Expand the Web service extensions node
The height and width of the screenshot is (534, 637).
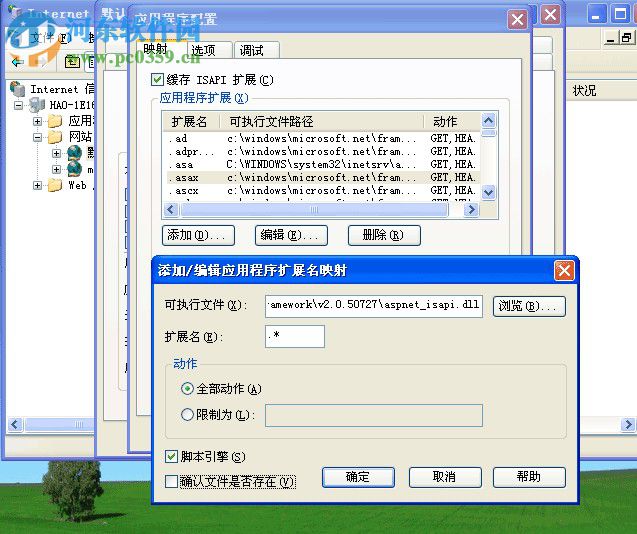[x=37, y=185]
